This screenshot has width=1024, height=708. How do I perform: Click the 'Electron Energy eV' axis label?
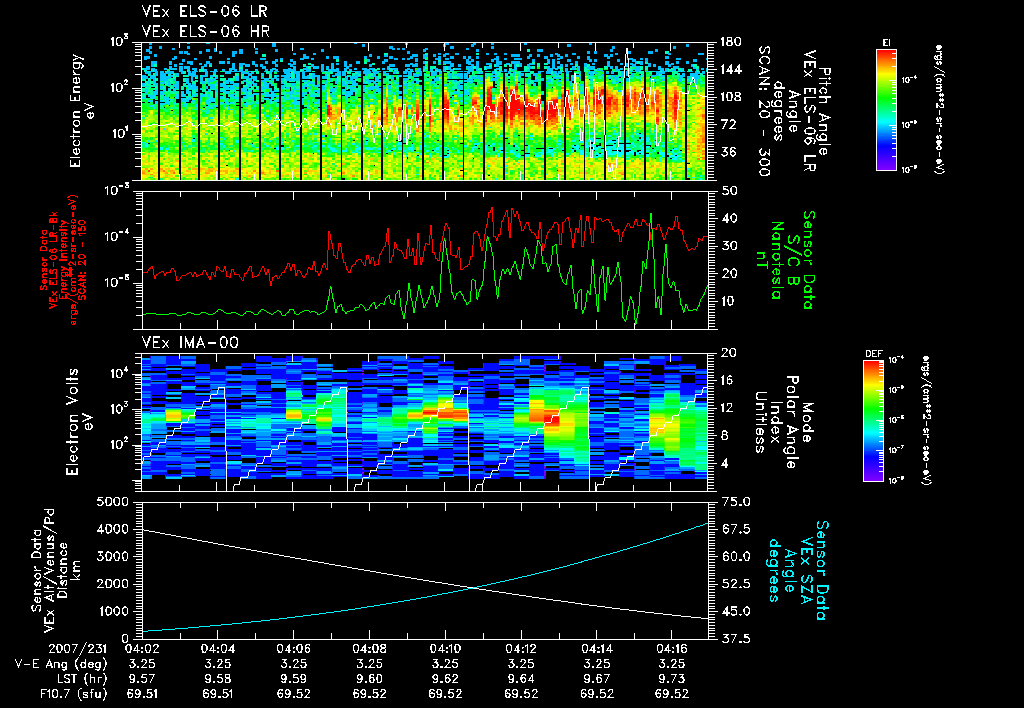pyautogui.click(x=83, y=110)
